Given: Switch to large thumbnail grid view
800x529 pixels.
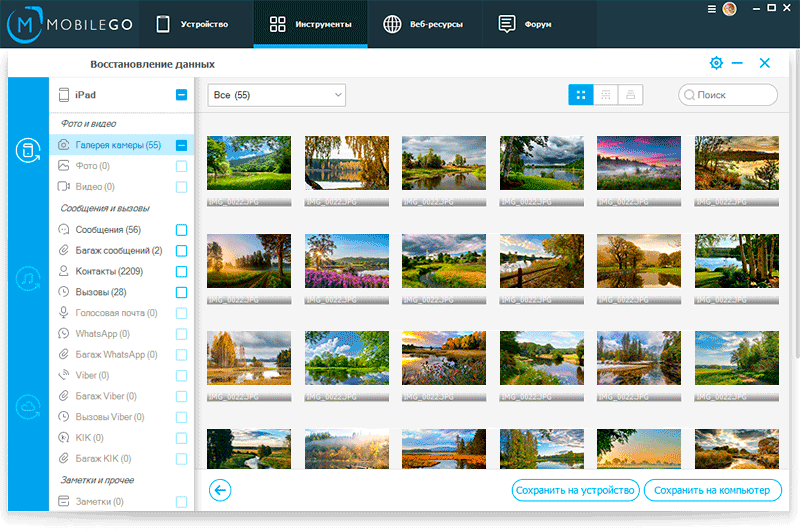Looking at the screenshot, I should pos(581,95).
